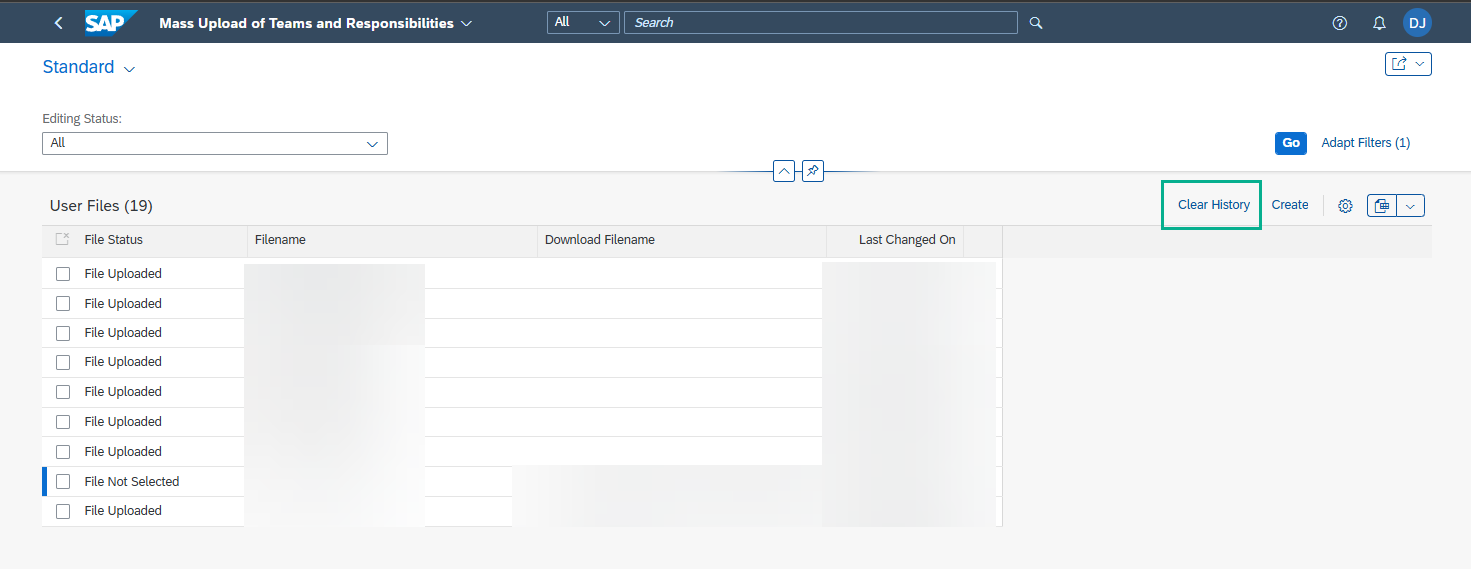The width and height of the screenshot is (1471, 569).
Task: Tick the last File Uploaded row checkbox
Action: (63, 511)
